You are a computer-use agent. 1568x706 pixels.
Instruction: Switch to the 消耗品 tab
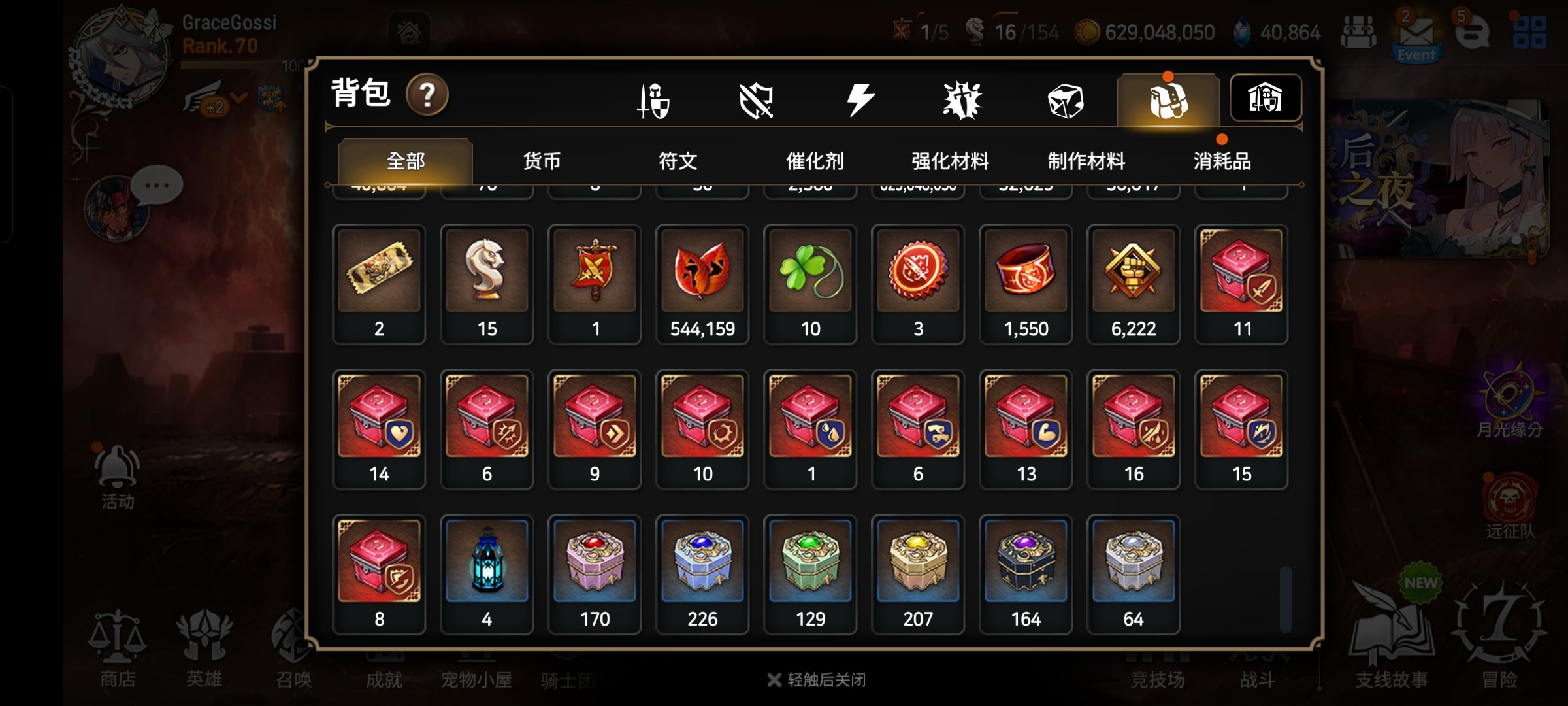pos(1222,161)
